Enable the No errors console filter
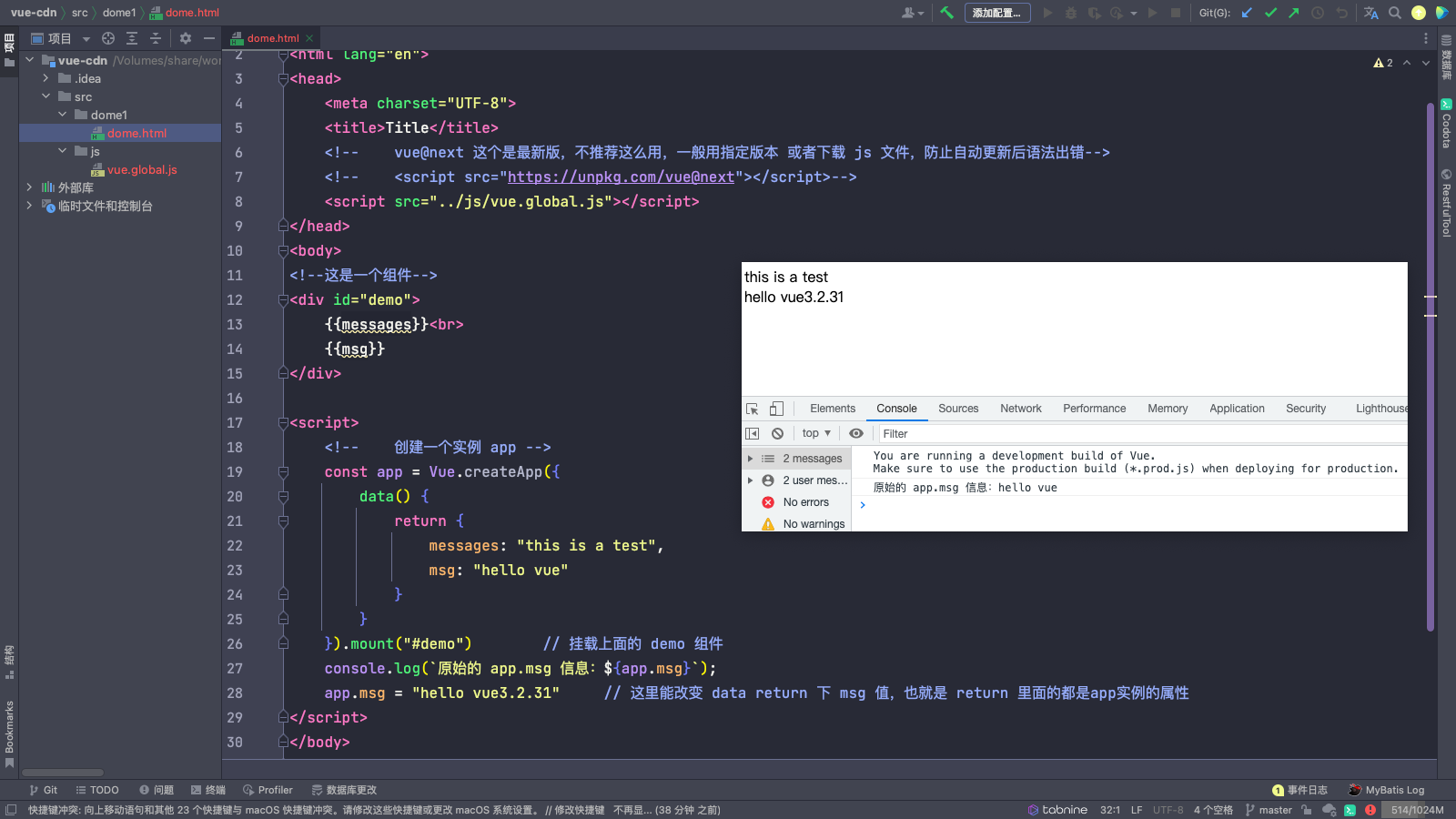The width and height of the screenshot is (1456, 819). point(804,501)
